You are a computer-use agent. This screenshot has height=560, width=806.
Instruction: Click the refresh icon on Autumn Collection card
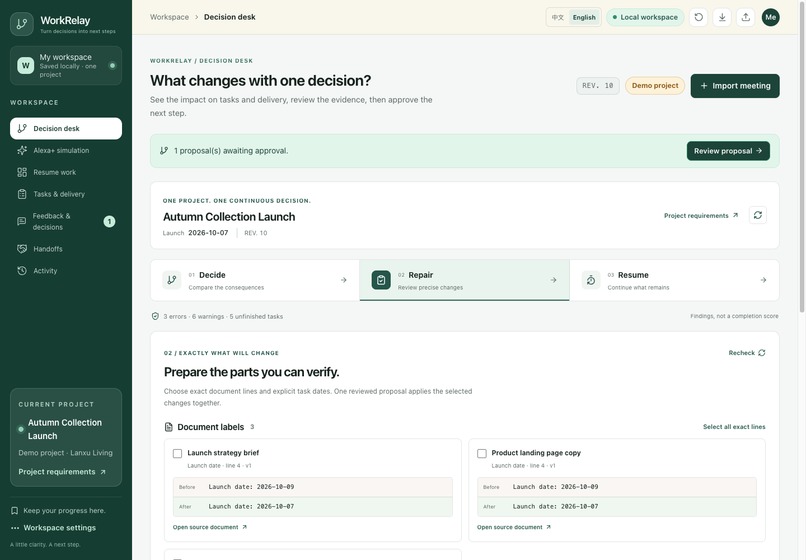(x=758, y=215)
